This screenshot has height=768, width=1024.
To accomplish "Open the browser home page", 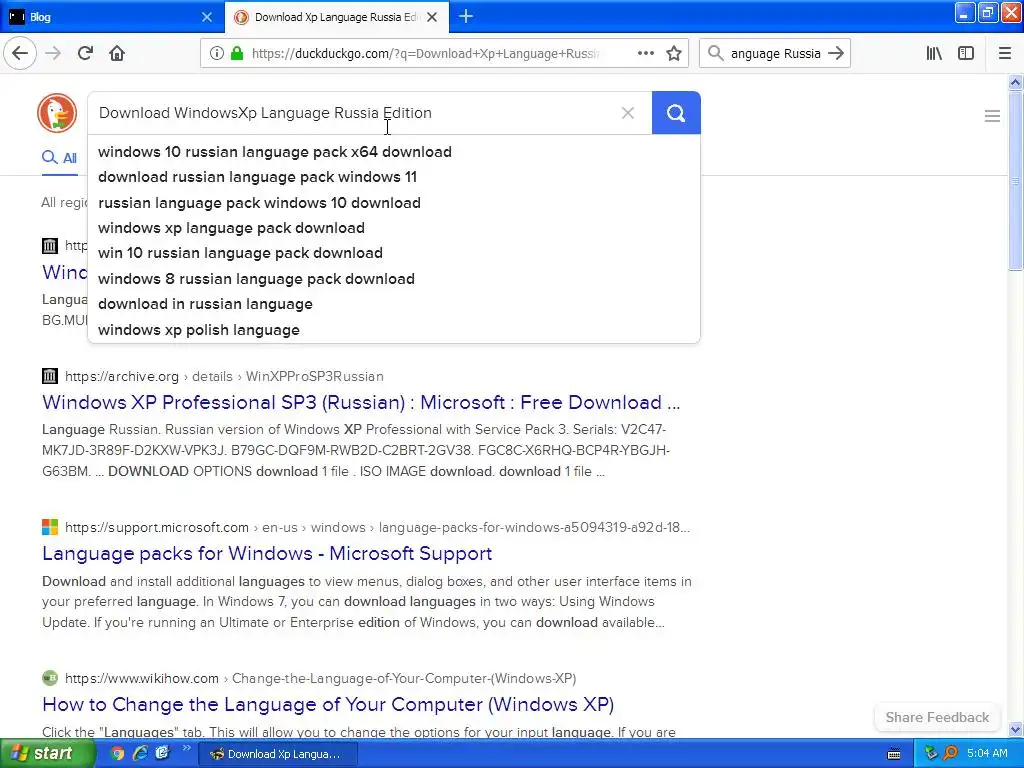I will pos(117,53).
